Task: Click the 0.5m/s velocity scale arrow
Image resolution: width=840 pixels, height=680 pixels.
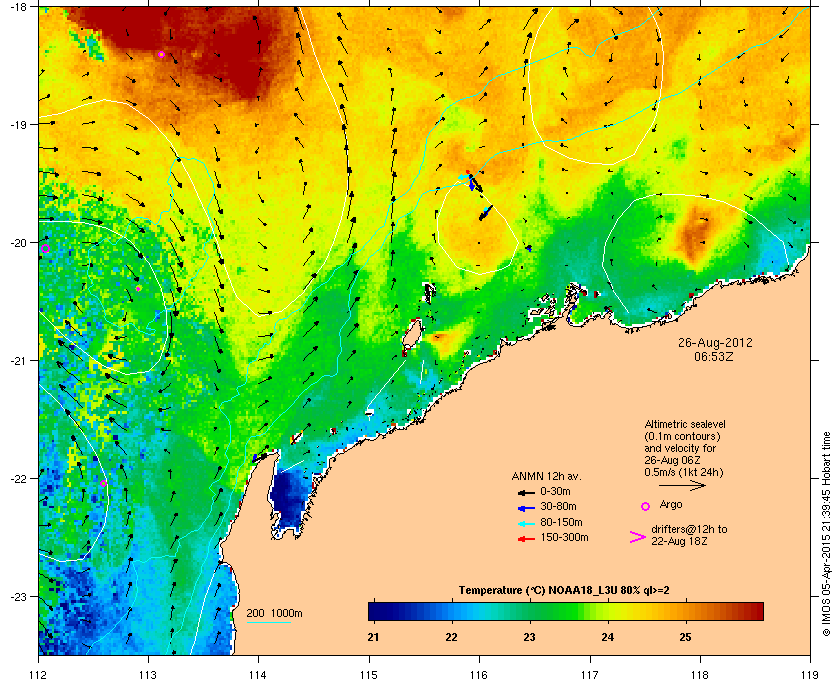Action: [682, 486]
